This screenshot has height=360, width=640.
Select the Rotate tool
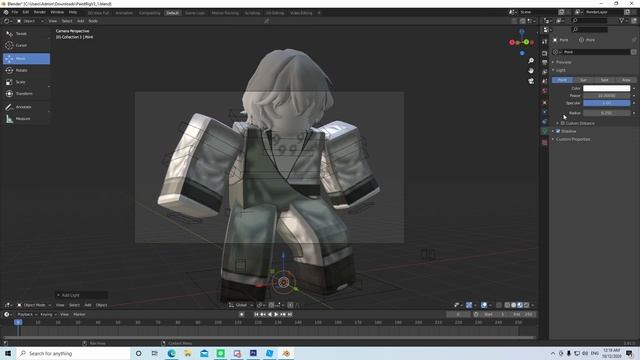(x=26, y=70)
